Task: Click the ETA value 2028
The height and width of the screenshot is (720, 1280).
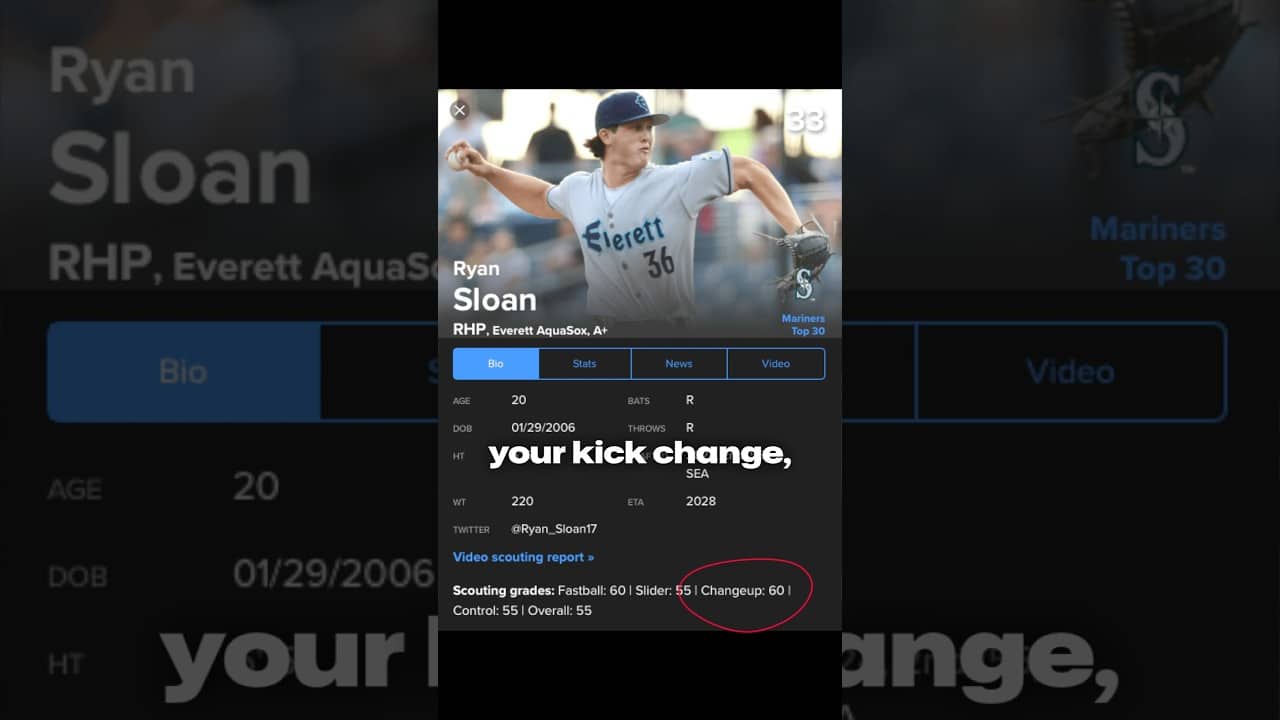Action: 701,501
